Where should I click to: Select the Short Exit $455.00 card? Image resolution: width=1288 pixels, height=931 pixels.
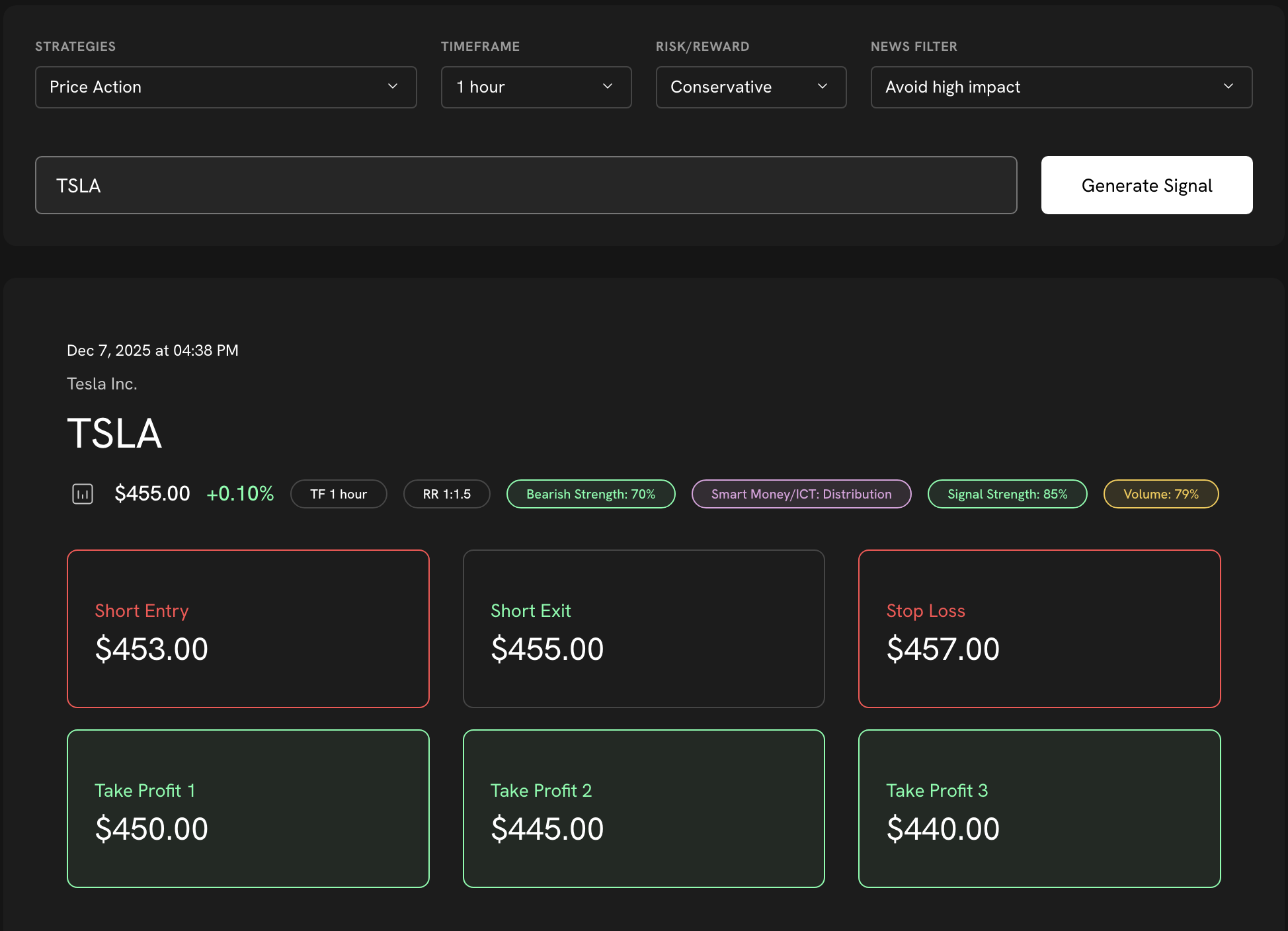tap(643, 628)
